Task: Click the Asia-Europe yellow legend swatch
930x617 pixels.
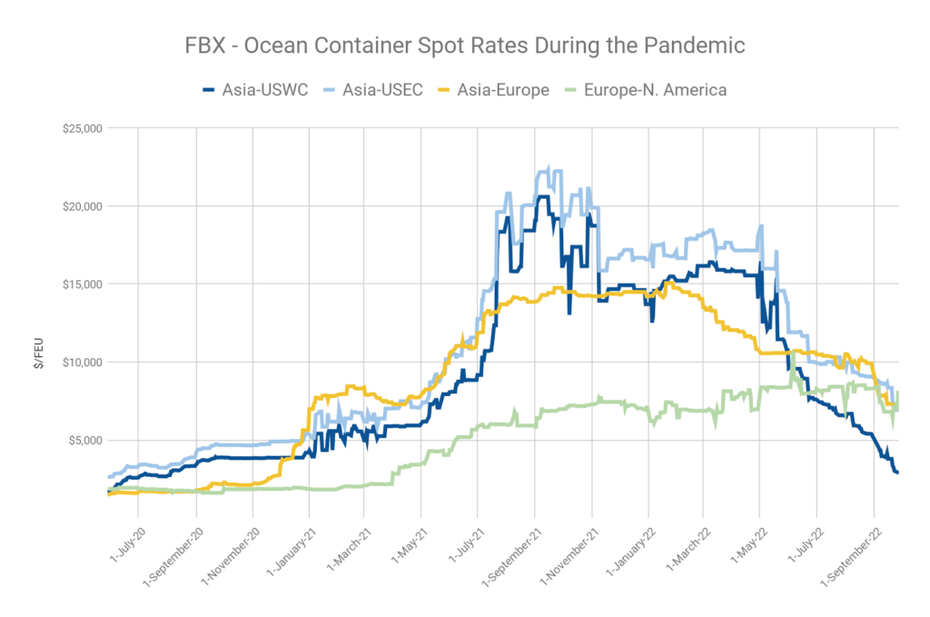Action: pyautogui.click(x=447, y=90)
